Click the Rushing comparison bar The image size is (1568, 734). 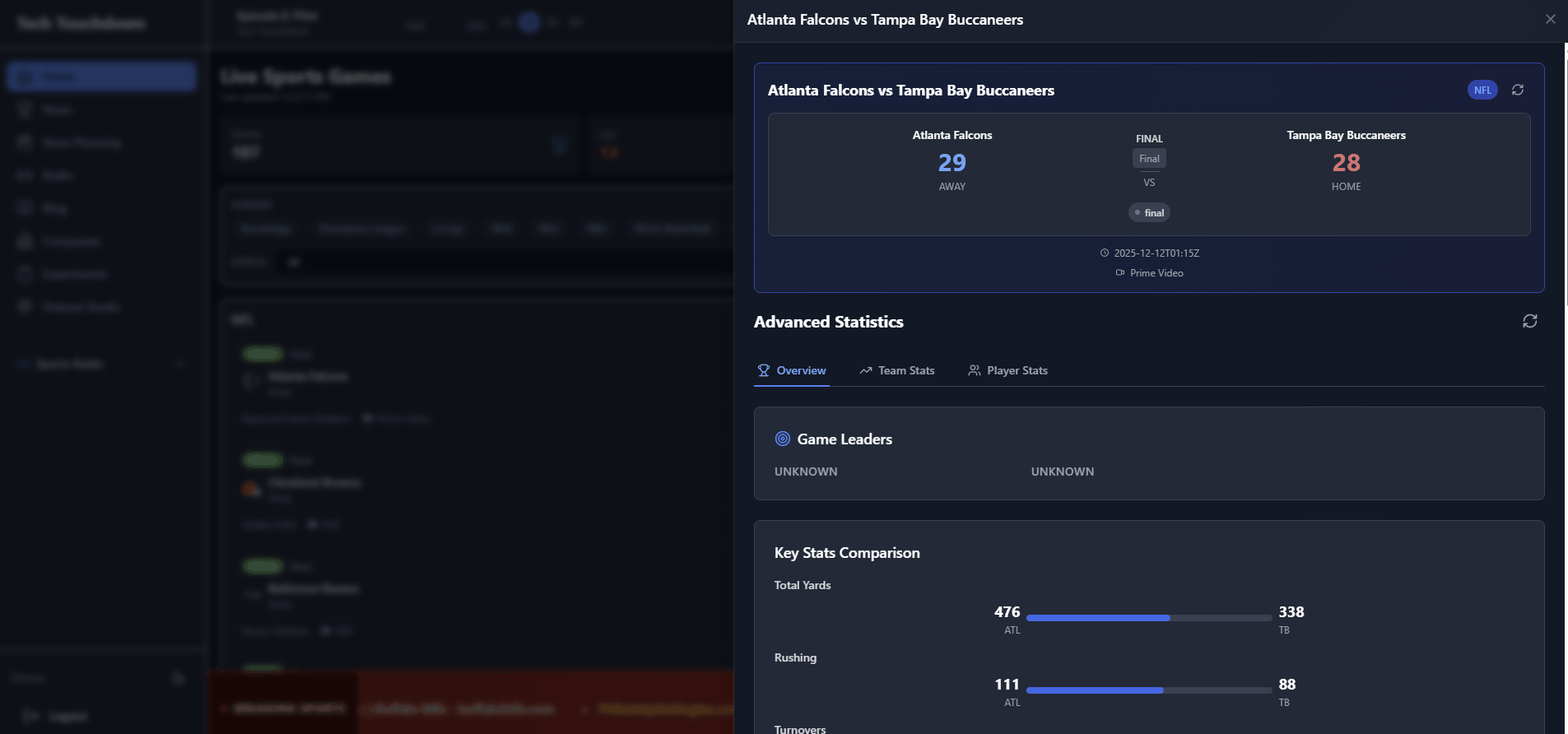pyautogui.click(x=1148, y=690)
